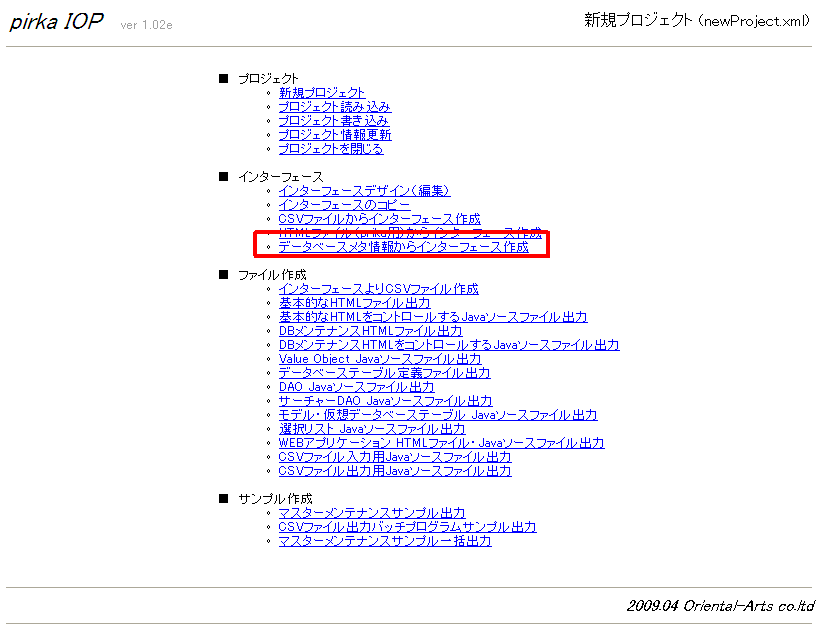Open インターフェースデザイン(編集)
This screenshot has height=626, width=820.
point(365,191)
